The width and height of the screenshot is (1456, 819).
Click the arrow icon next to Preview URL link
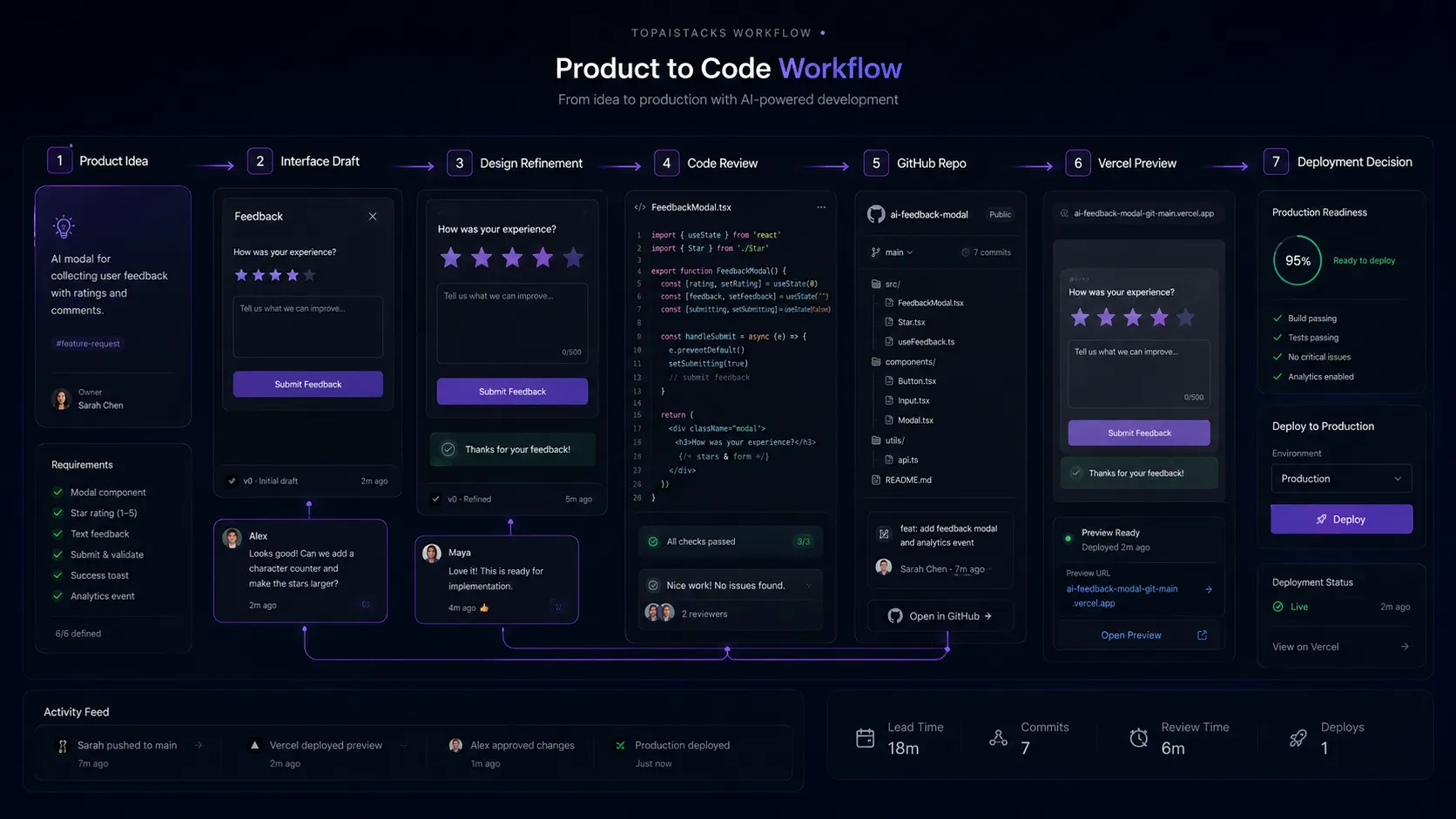click(1209, 589)
